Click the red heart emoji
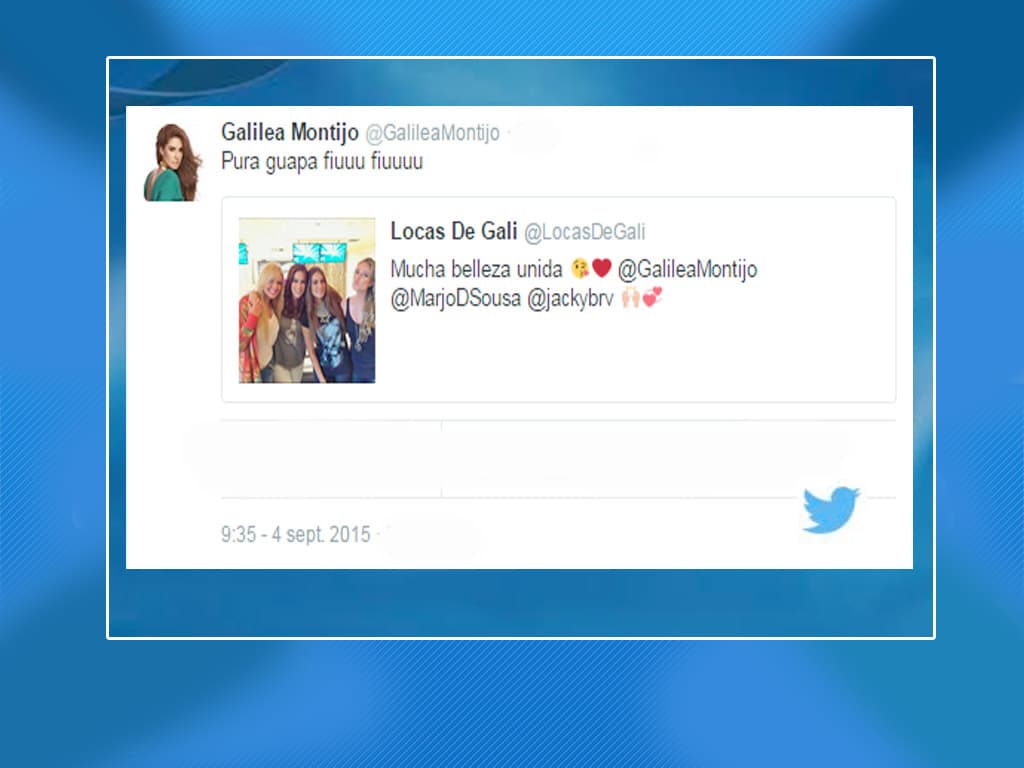Viewport: 1024px width, 768px height. point(602,268)
